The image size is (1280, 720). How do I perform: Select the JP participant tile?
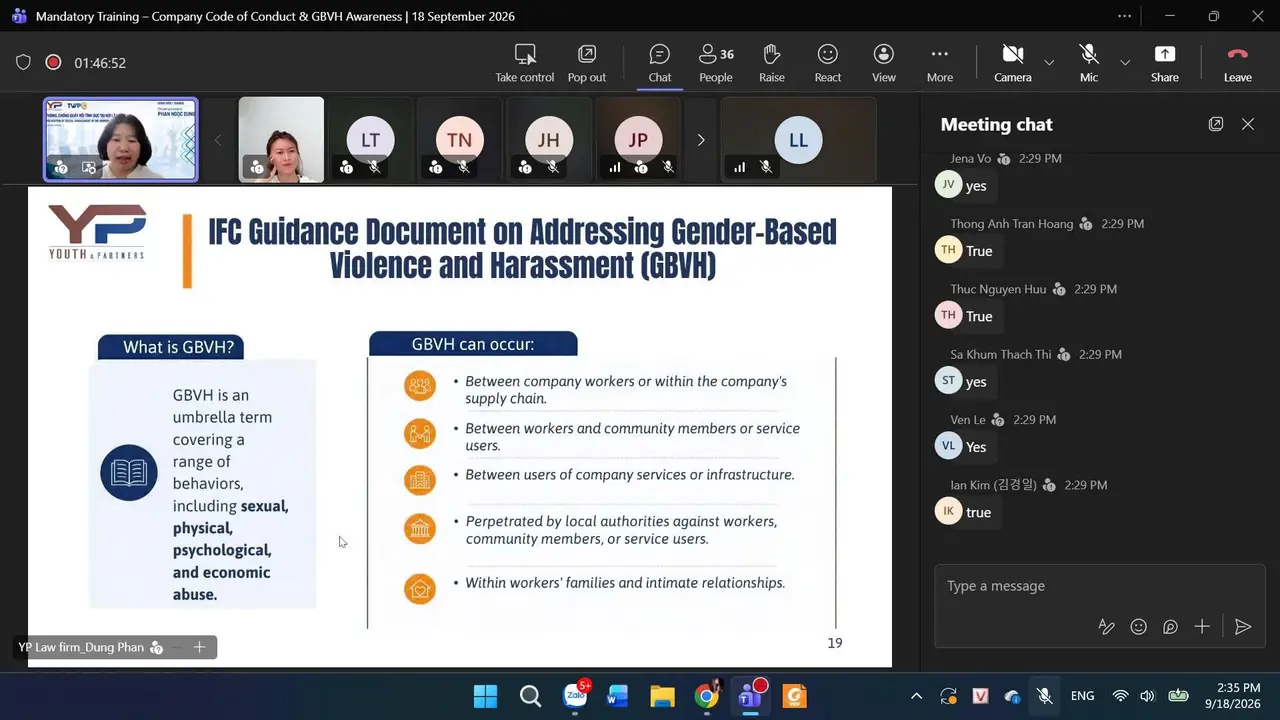click(x=638, y=140)
